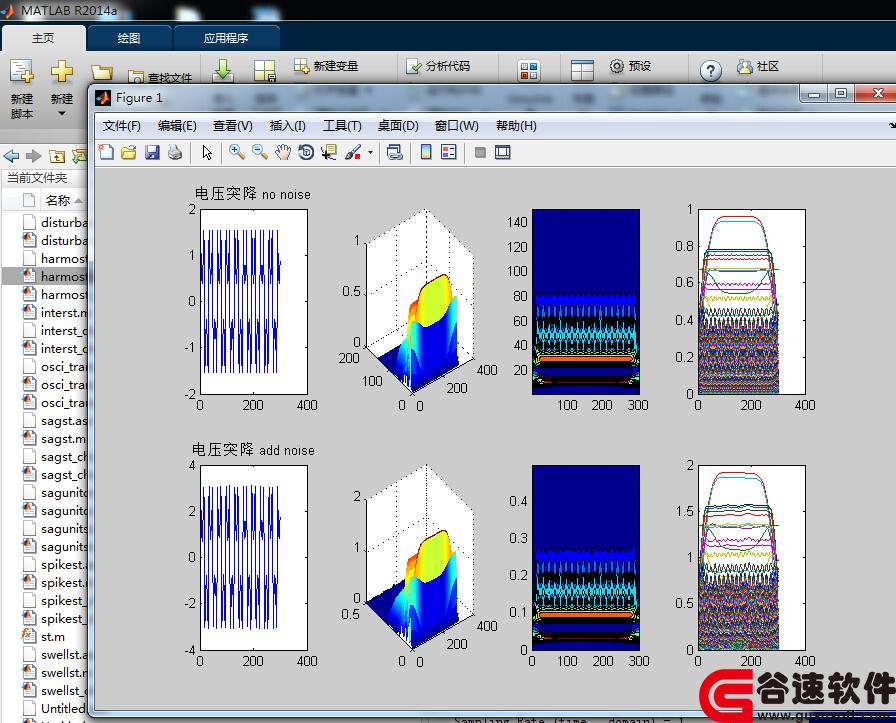The width and height of the screenshot is (896, 723).
Task: Click the top row 3D surface plot
Action: point(420,303)
